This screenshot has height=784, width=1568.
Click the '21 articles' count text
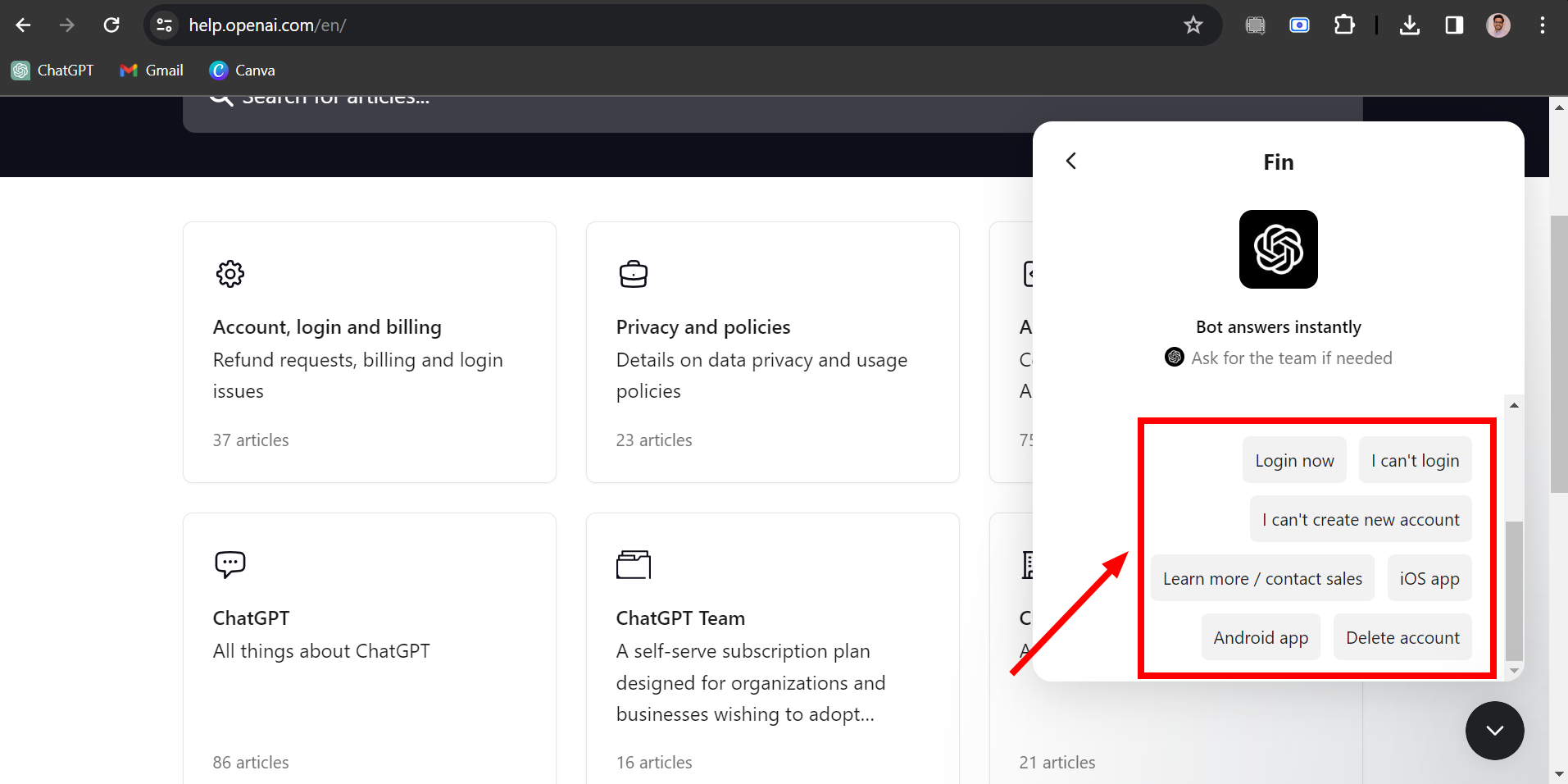click(1057, 763)
